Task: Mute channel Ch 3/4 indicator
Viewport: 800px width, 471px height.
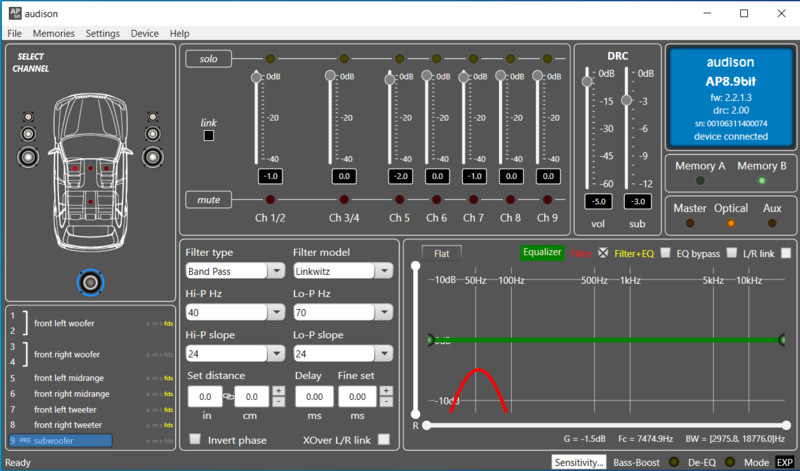Action: click(344, 200)
